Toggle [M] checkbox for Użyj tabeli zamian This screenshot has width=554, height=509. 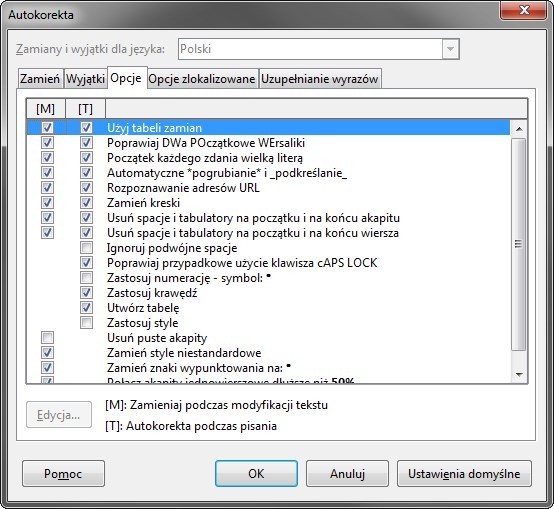(x=47, y=128)
